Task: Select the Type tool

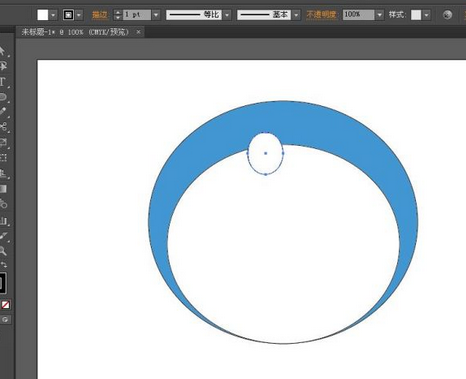Action: pyautogui.click(x=3, y=82)
